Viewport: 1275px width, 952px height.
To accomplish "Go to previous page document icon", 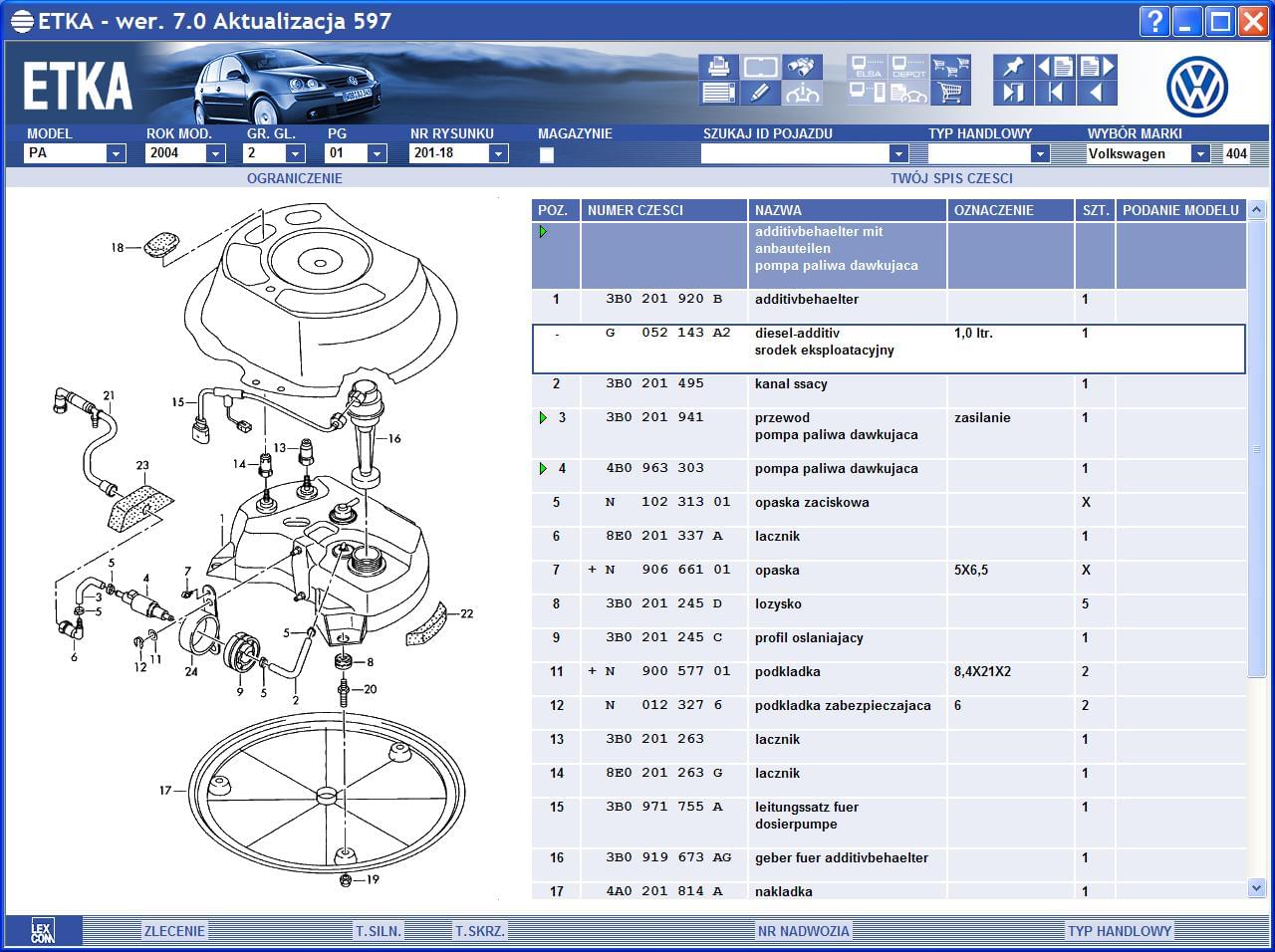I will (x=1055, y=67).
